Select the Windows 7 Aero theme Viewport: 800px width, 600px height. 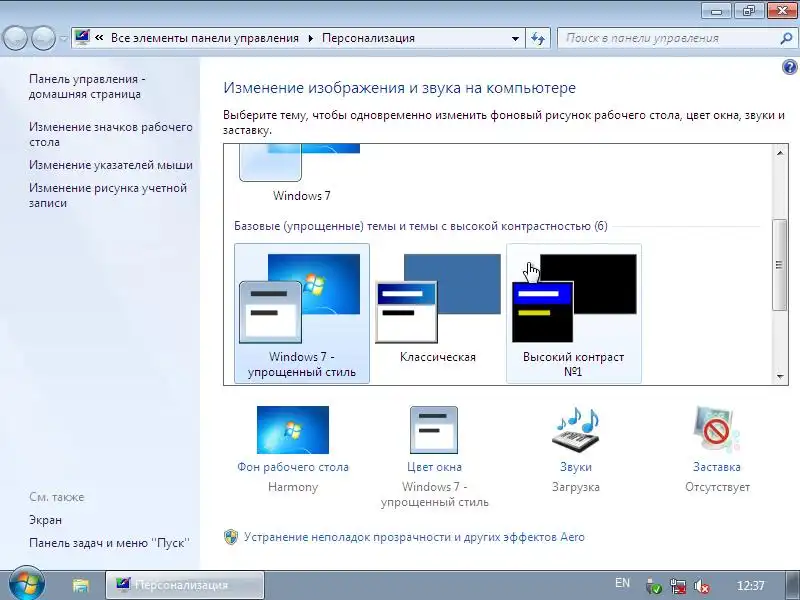301,173
